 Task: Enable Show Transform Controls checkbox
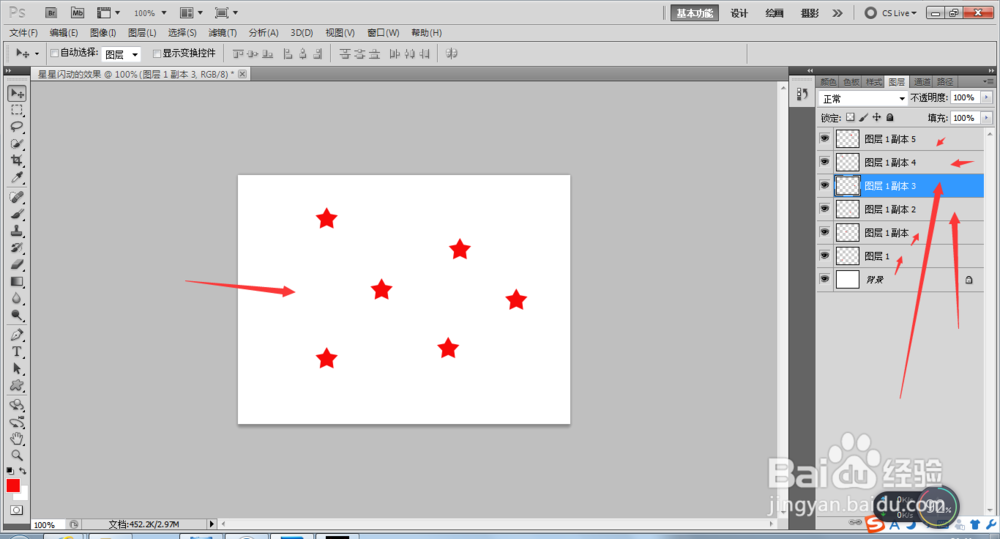156,53
